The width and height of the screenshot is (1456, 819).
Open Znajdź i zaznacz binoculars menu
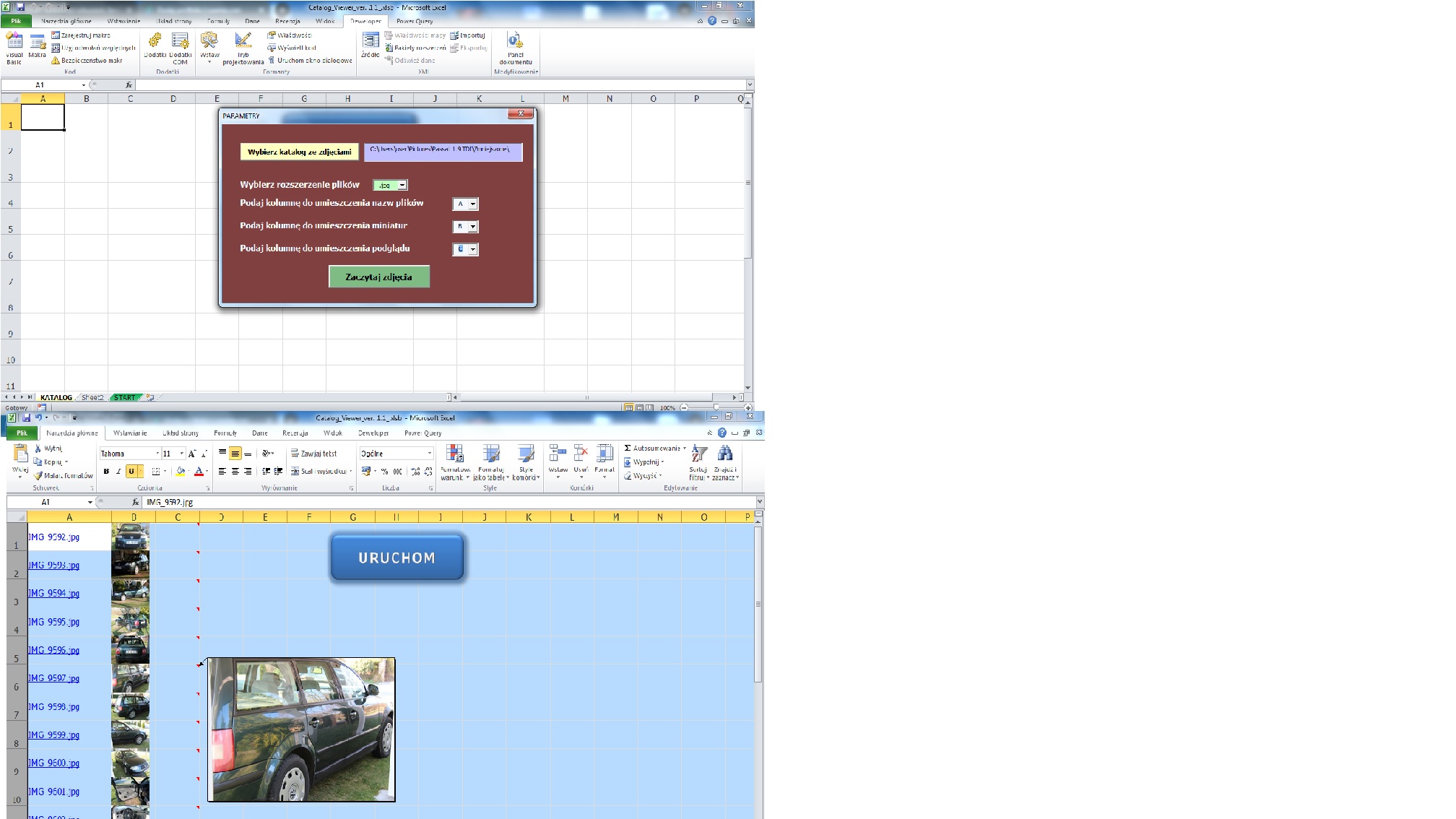(725, 463)
